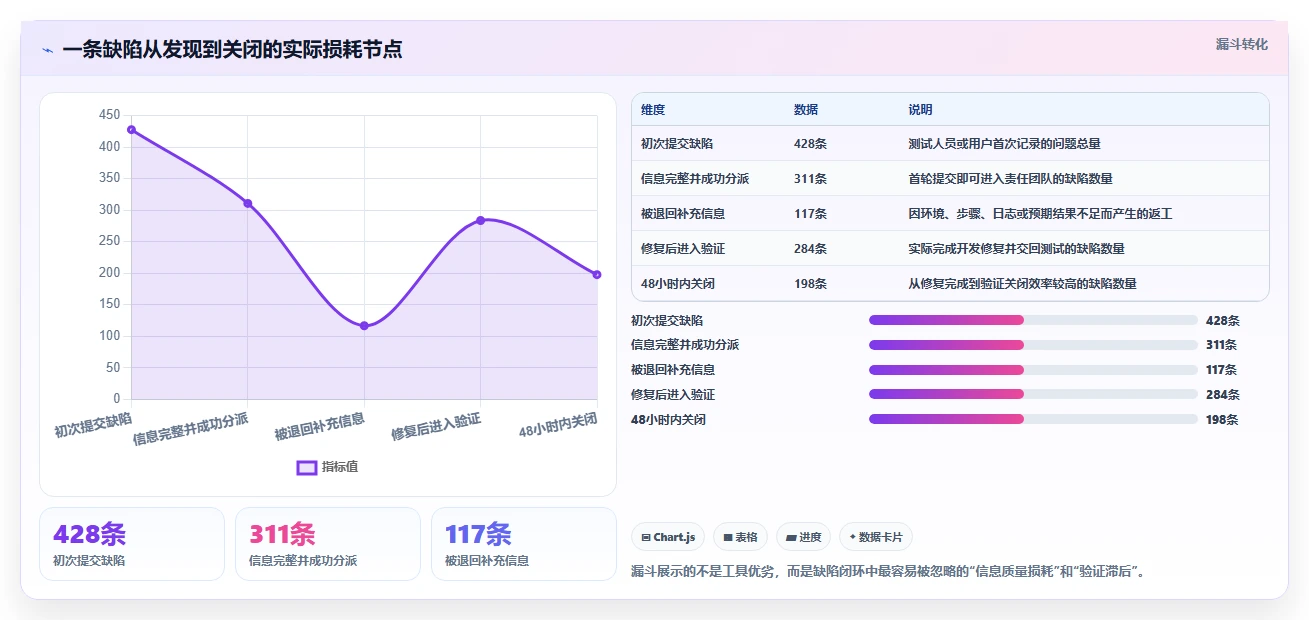Click the x-axis label 被退回补充信息 on the chart

tap(320, 426)
